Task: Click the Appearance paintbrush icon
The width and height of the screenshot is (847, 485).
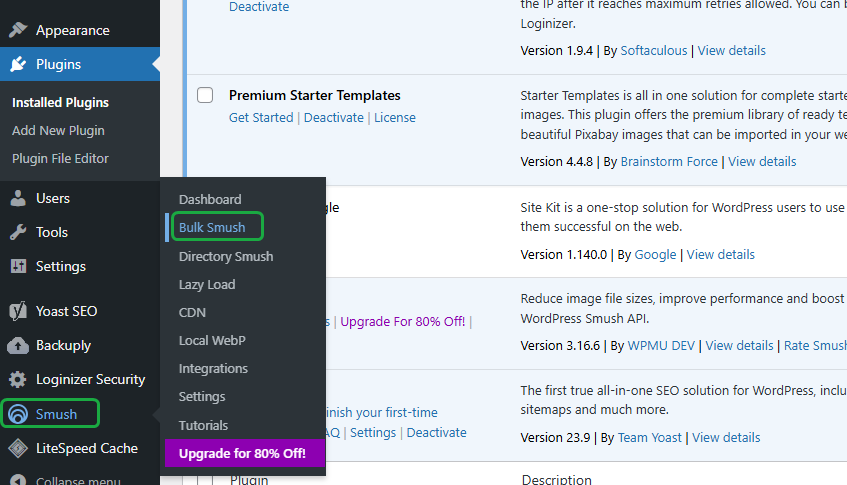Action: (x=18, y=30)
